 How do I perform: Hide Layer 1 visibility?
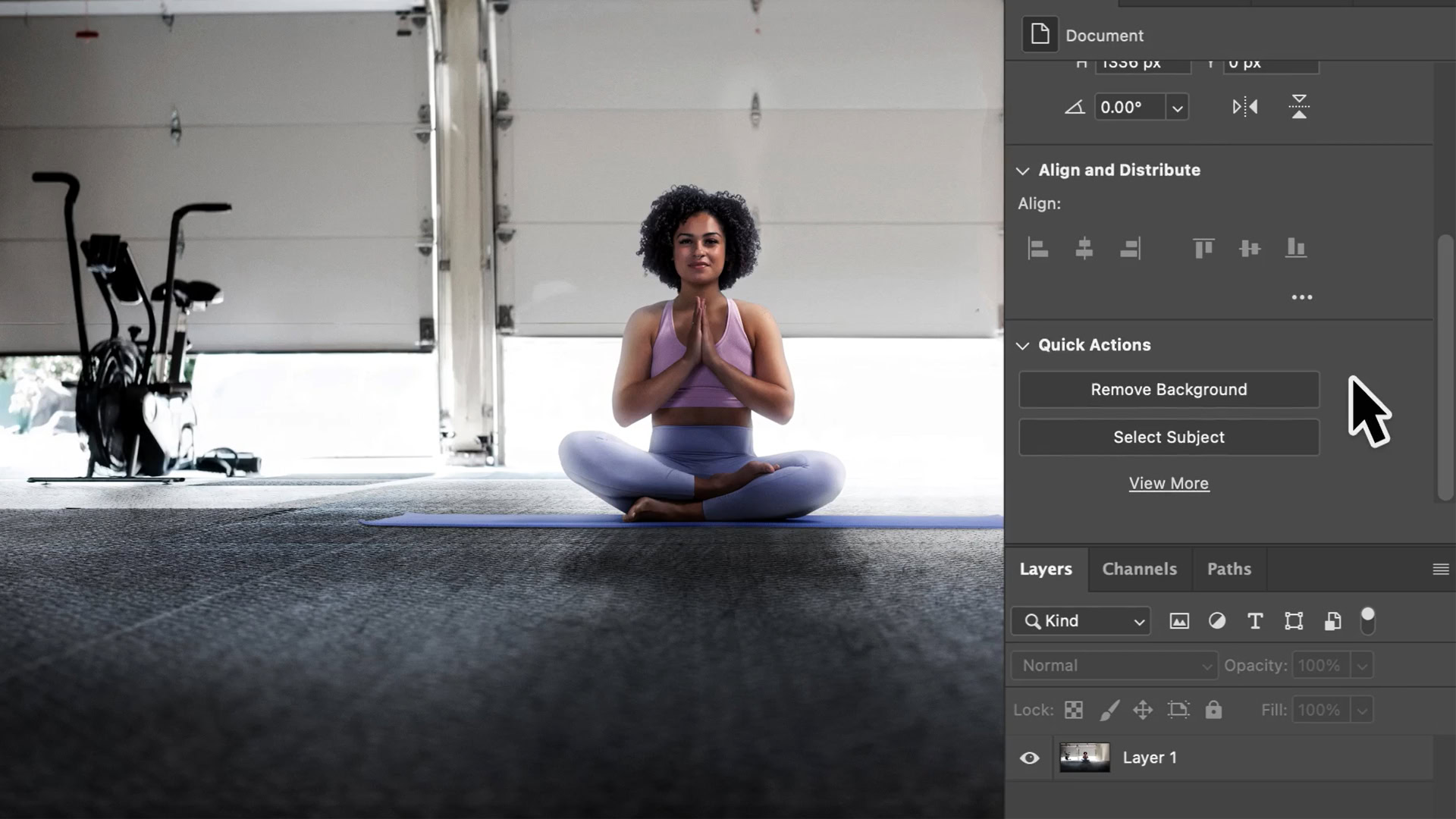pyautogui.click(x=1029, y=758)
